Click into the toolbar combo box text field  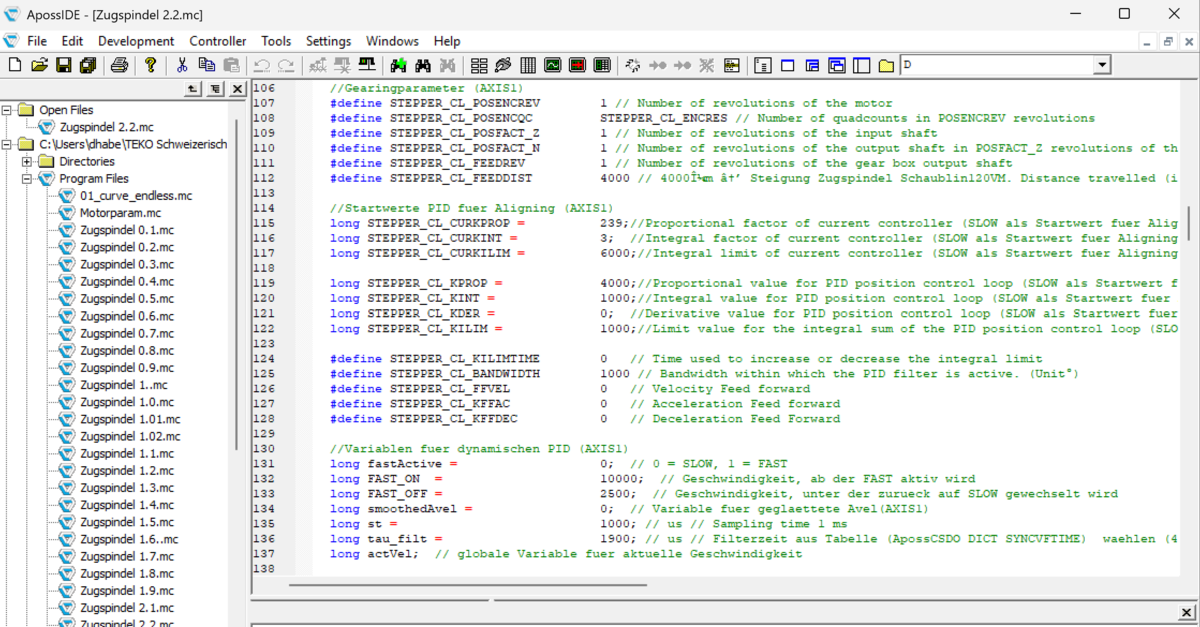click(995, 66)
